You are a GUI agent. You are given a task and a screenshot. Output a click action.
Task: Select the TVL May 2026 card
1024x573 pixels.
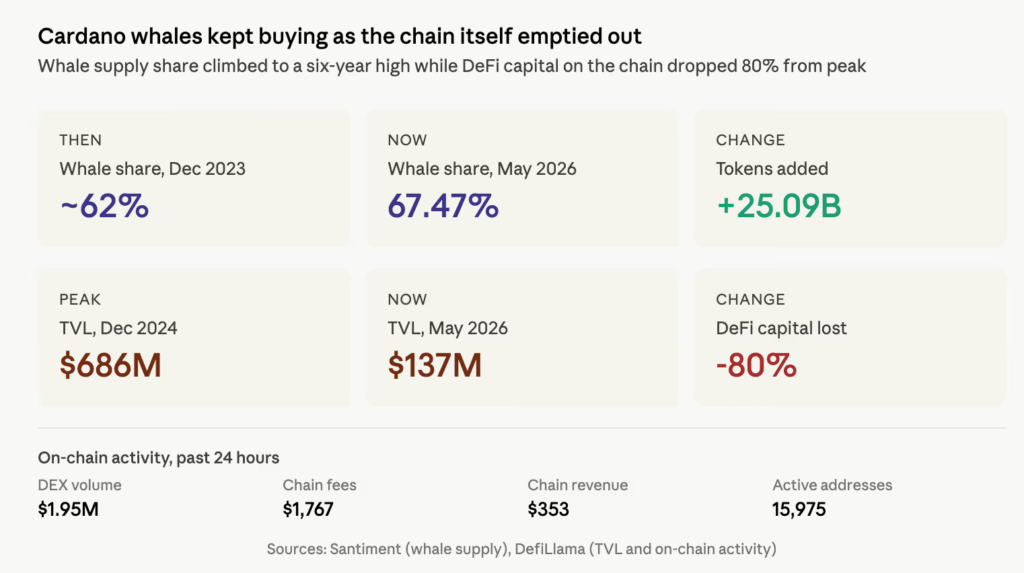tap(522, 338)
